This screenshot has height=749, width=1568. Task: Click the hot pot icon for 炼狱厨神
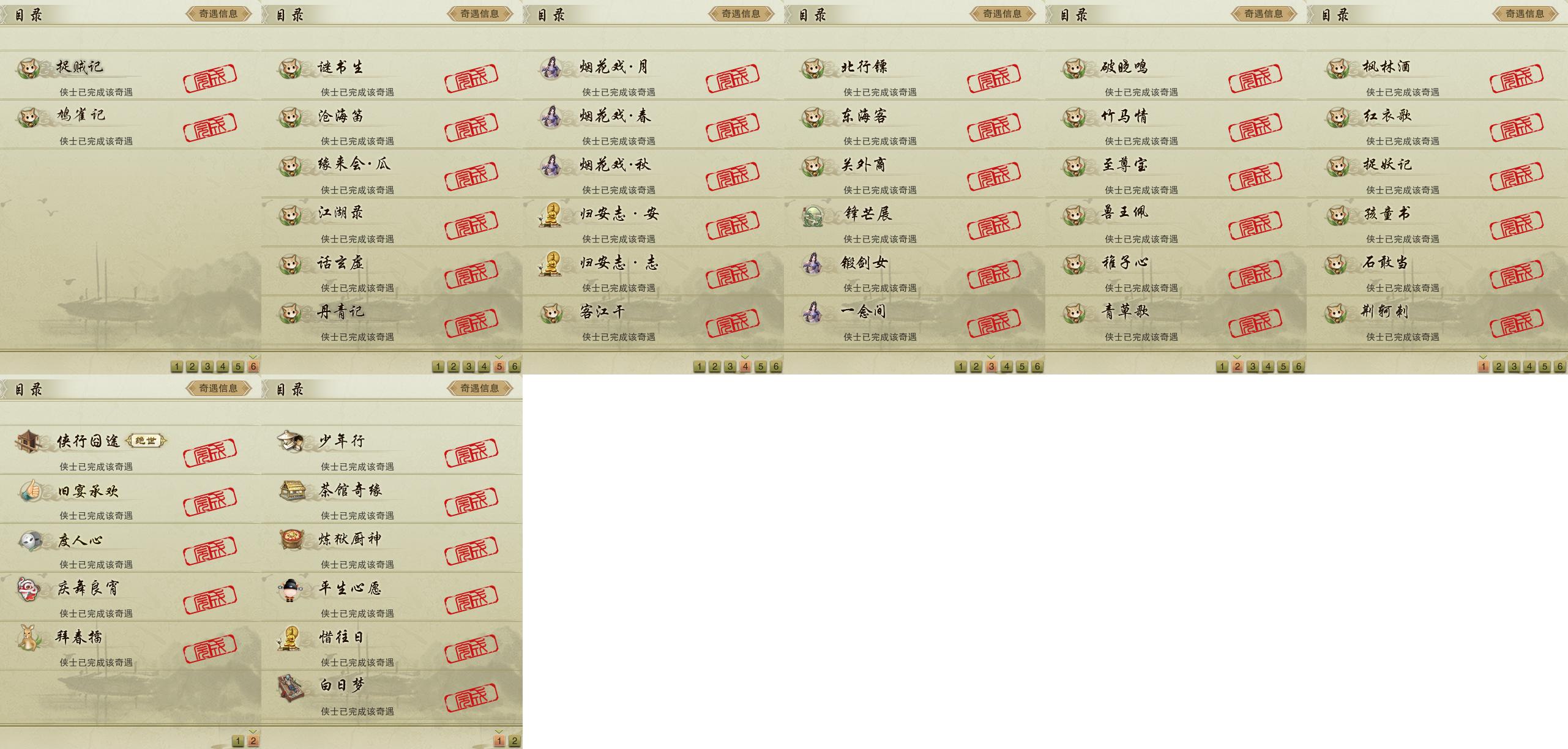291,539
